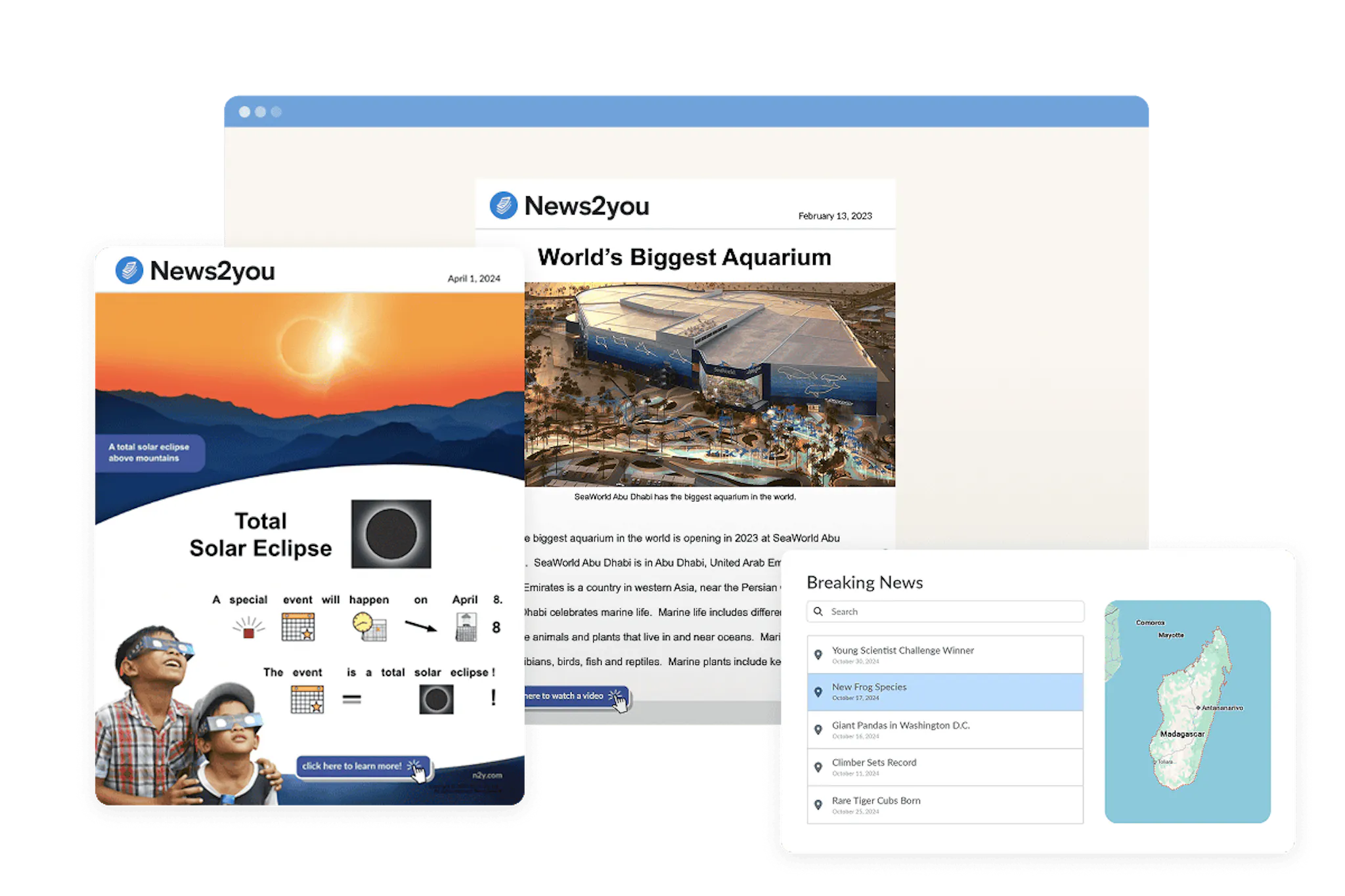Image resolution: width=1345 pixels, height=896 pixels.
Task: Click the location pin next to Climber Sets Record
Action: point(818,766)
